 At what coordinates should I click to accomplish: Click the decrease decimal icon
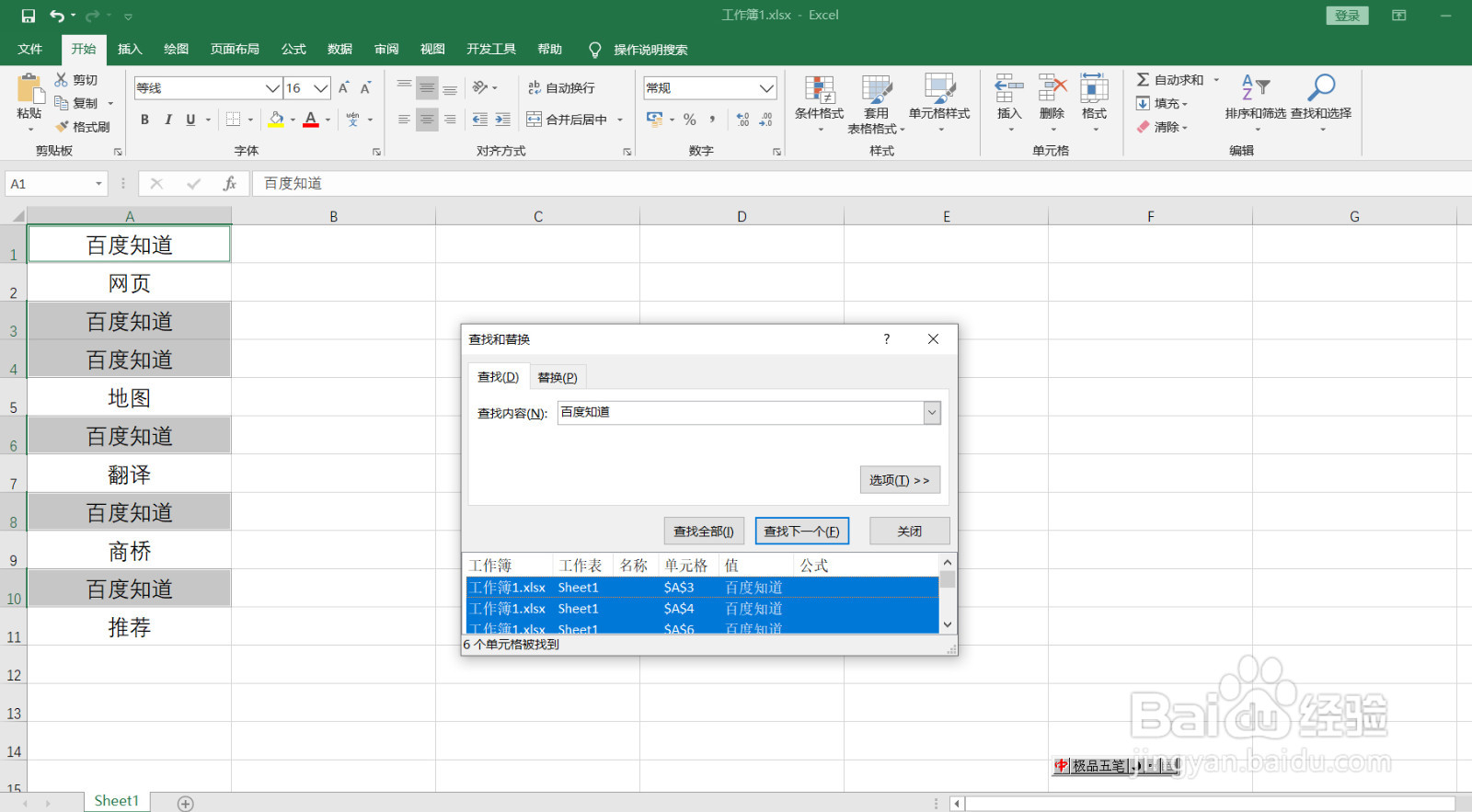tap(765, 120)
